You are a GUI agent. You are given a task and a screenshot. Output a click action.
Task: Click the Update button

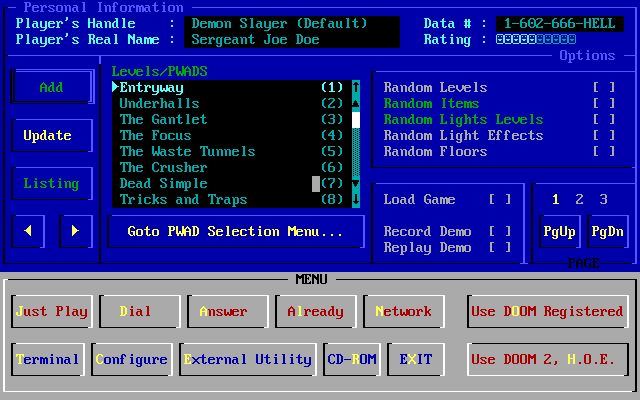pos(52,135)
